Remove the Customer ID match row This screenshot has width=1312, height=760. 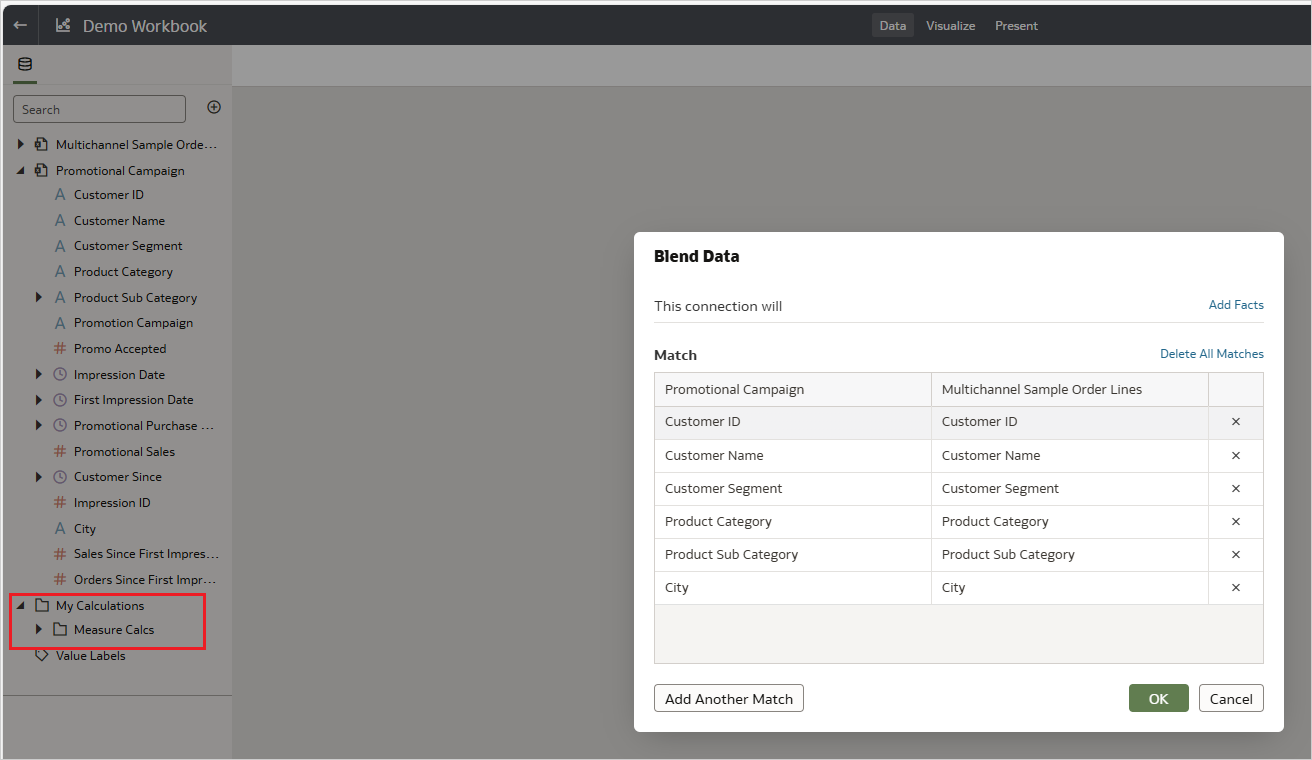(1235, 422)
